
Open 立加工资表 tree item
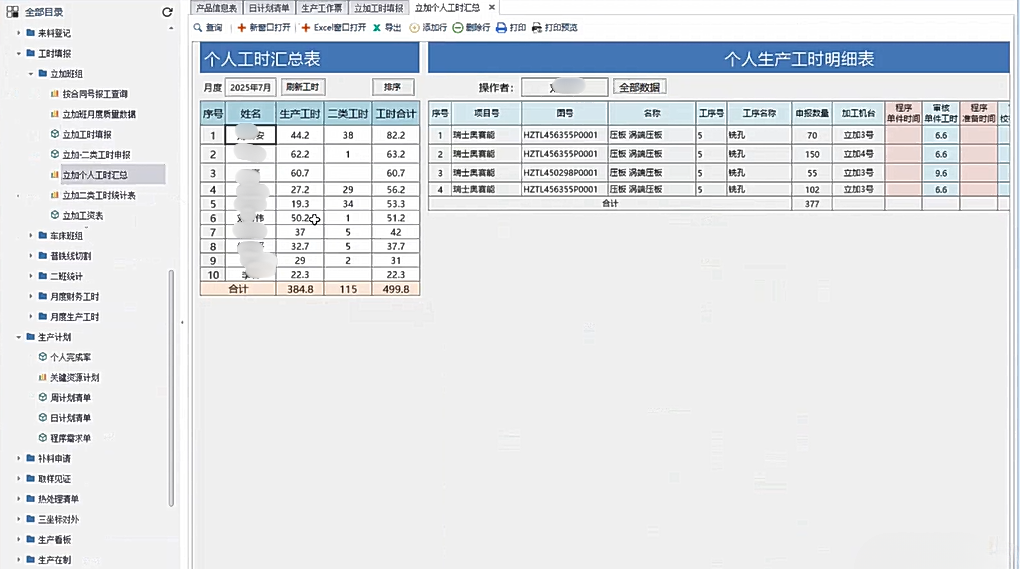83,215
